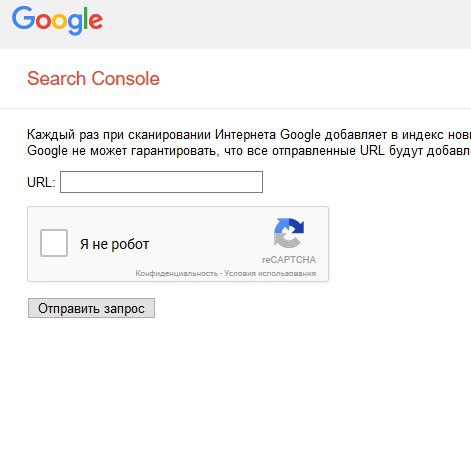
Task: Focus the URL input field
Action: (x=161, y=182)
